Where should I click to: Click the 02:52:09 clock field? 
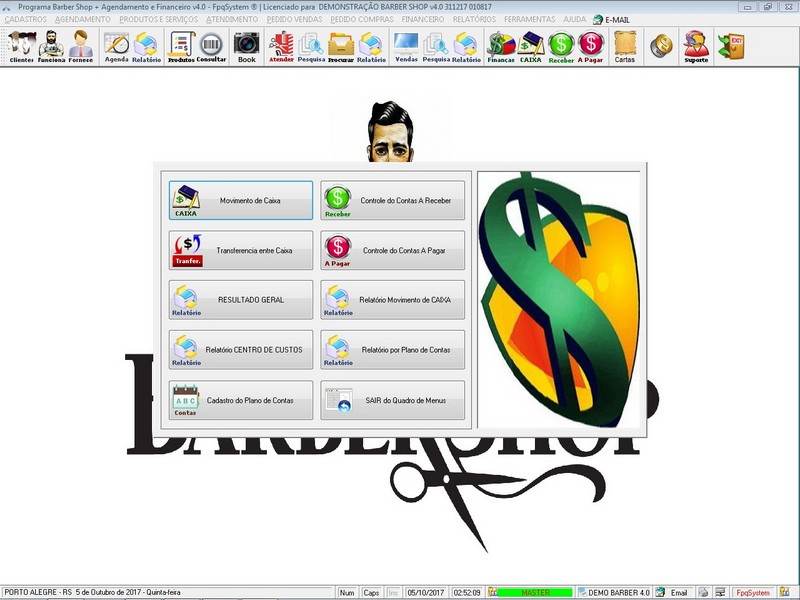tap(467, 593)
